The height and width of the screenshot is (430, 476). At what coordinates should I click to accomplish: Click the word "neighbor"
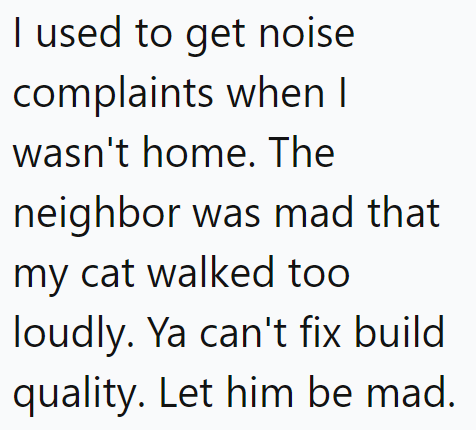click(x=97, y=214)
